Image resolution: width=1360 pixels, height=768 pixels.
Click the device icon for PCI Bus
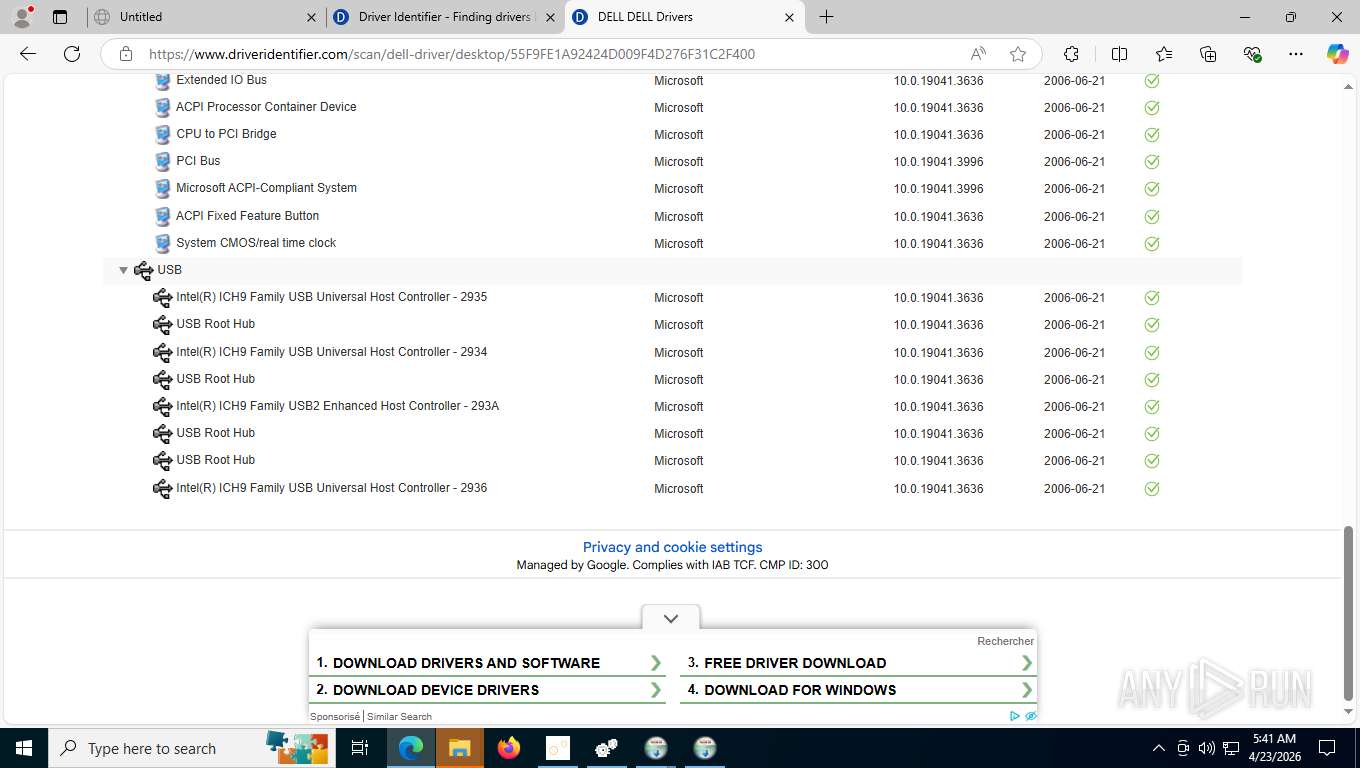click(162, 161)
